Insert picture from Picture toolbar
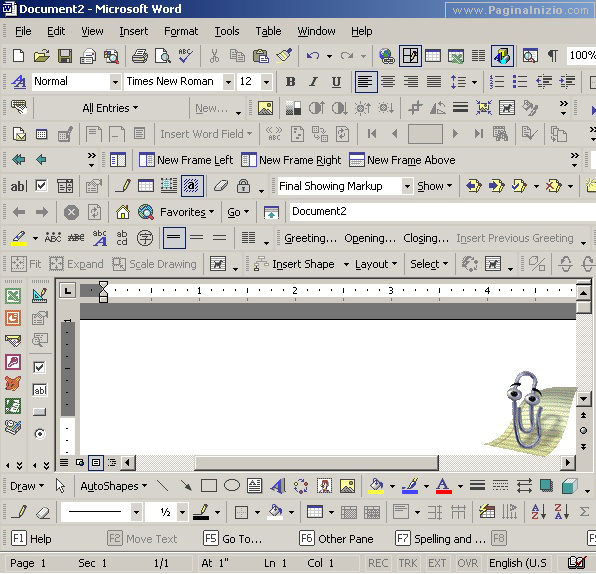 coord(265,108)
